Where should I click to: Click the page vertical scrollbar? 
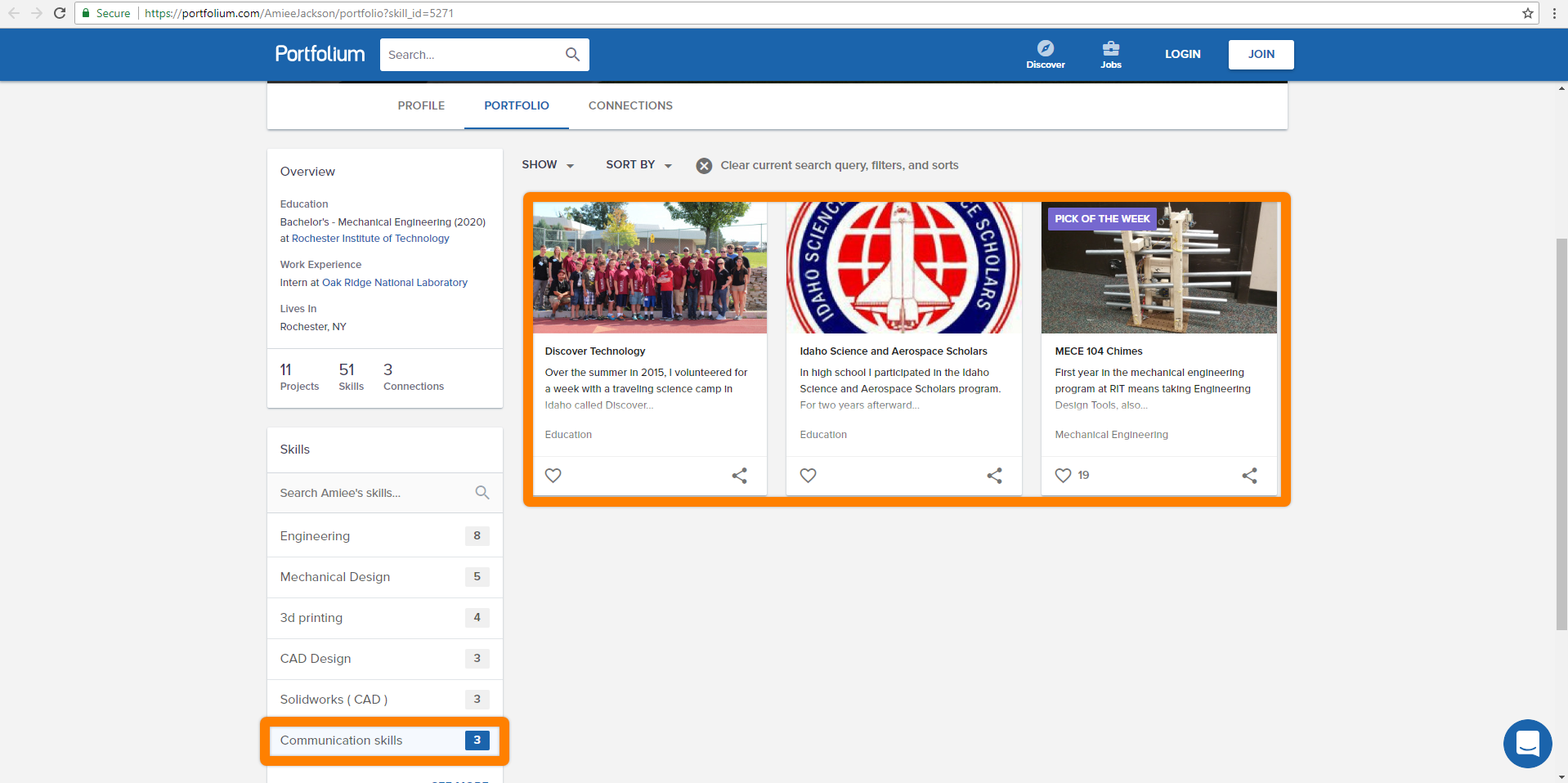point(1561,433)
